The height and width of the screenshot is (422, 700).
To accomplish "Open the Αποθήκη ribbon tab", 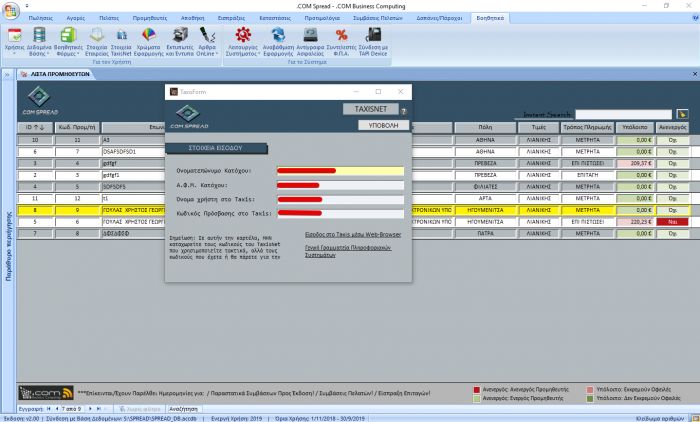I will pyautogui.click(x=192, y=18).
